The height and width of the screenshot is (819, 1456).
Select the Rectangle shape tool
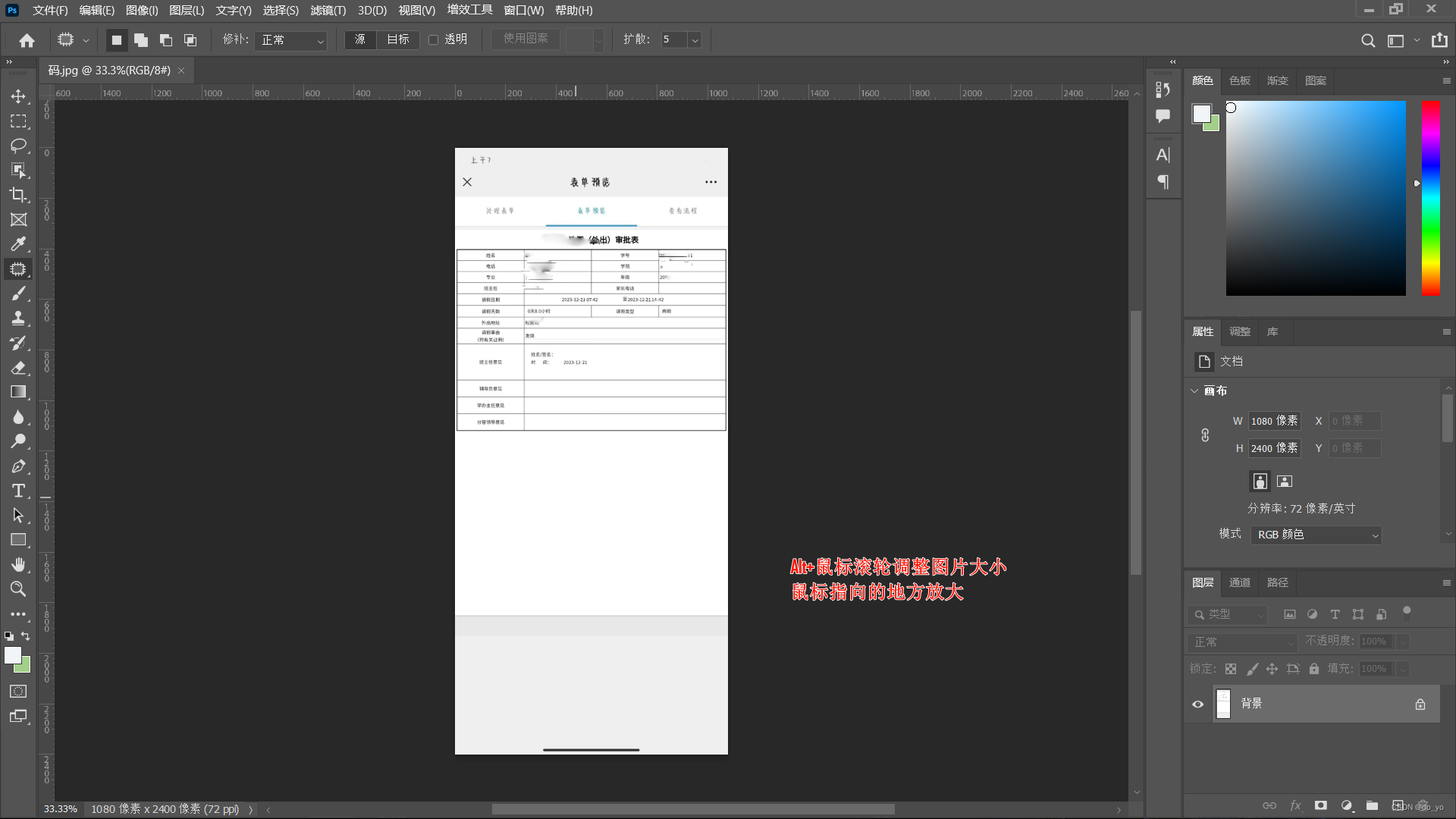click(18, 540)
